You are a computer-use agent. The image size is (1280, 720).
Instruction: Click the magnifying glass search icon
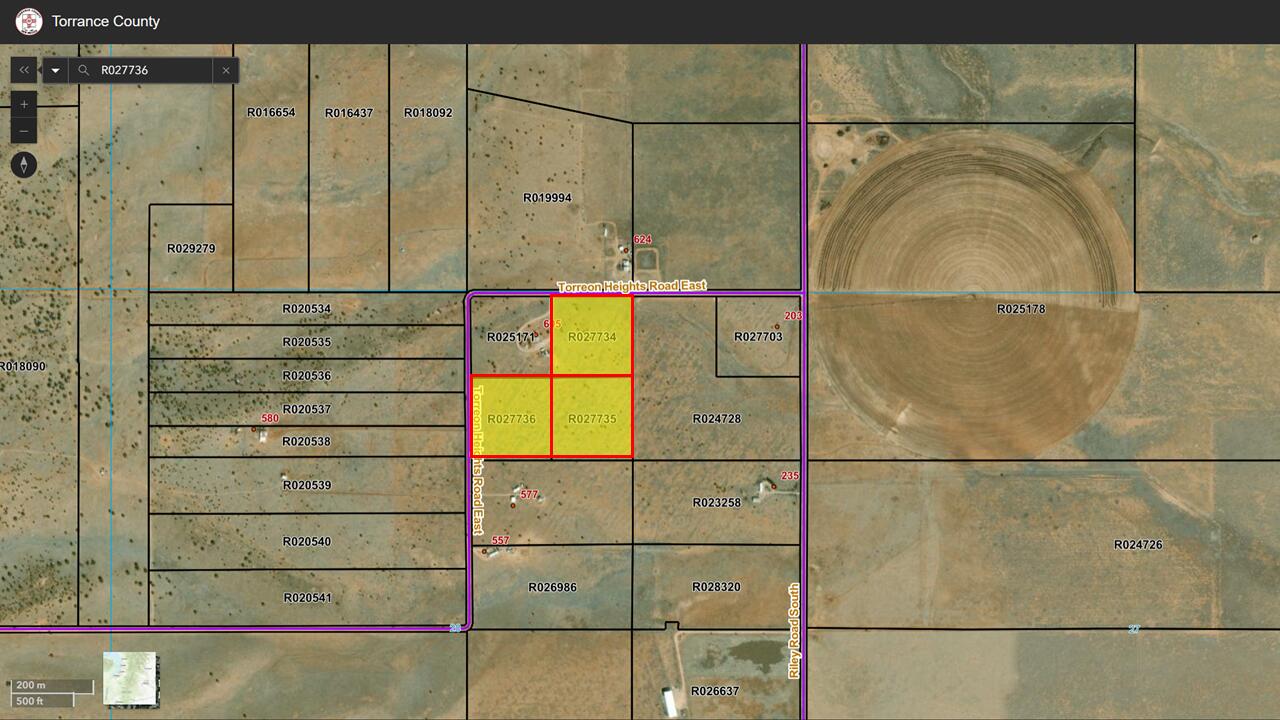point(82,70)
